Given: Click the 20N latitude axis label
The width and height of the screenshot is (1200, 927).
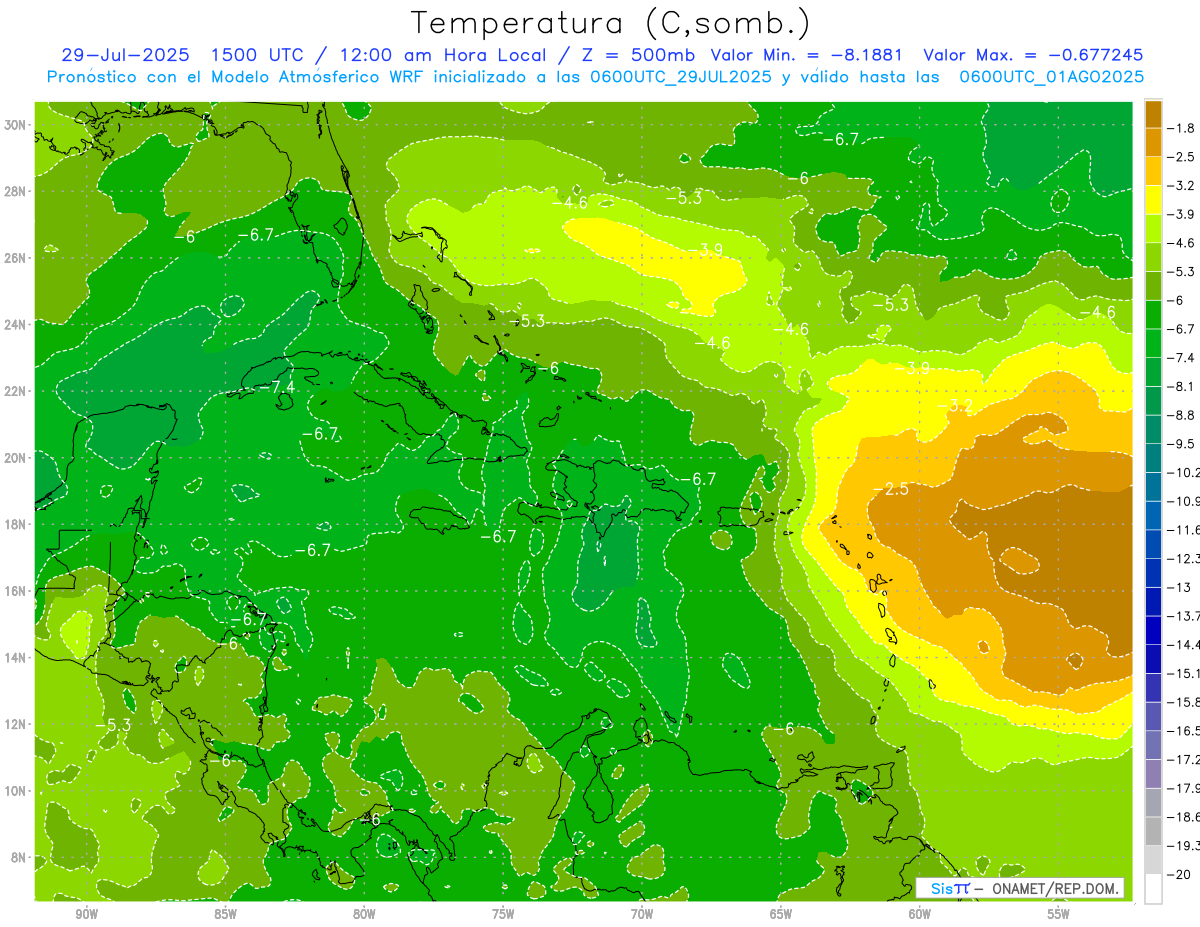Looking at the screenshot, I should (x=17, y=458).
